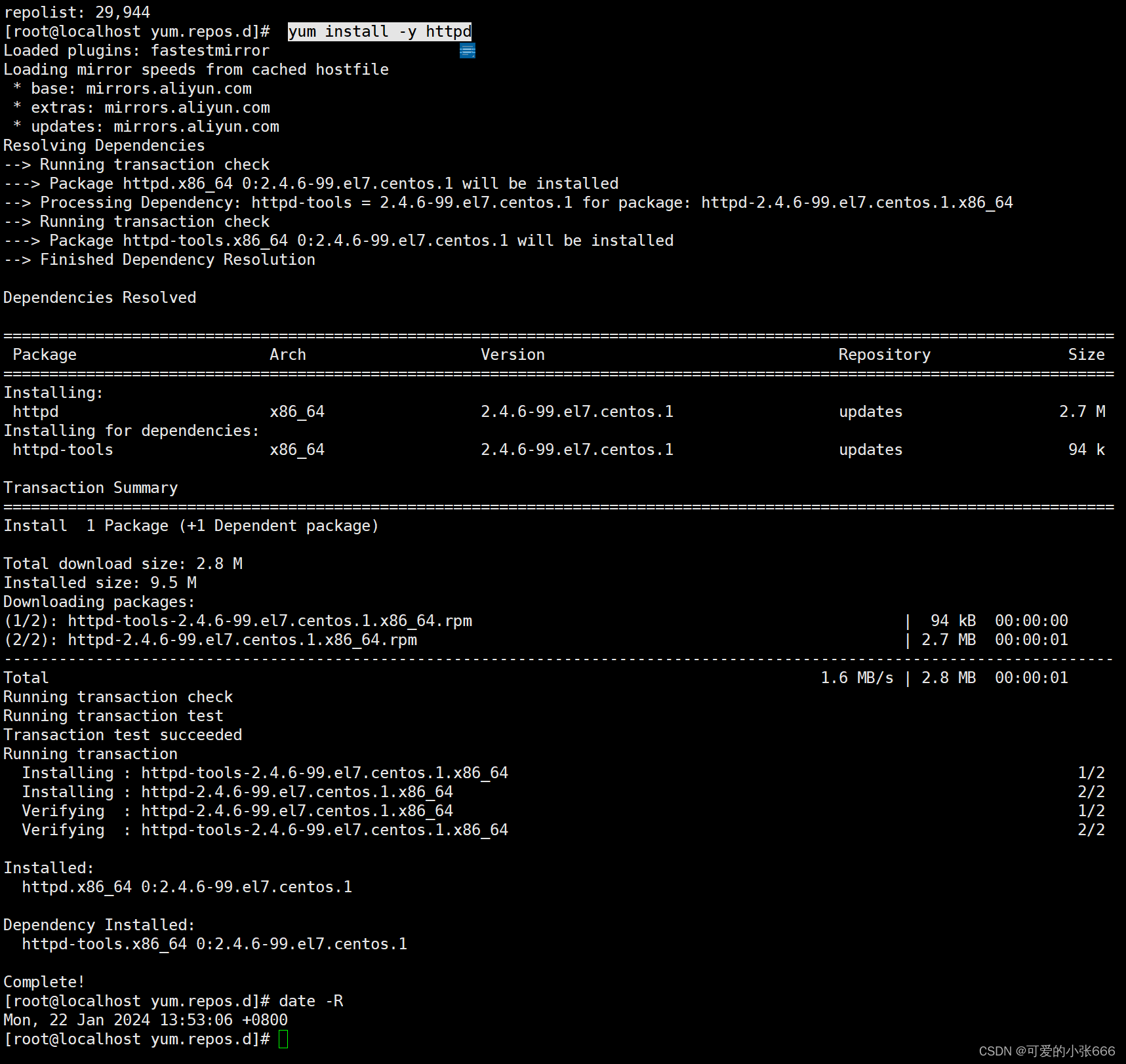Click '2.7 M' size value

[1082, 412]
